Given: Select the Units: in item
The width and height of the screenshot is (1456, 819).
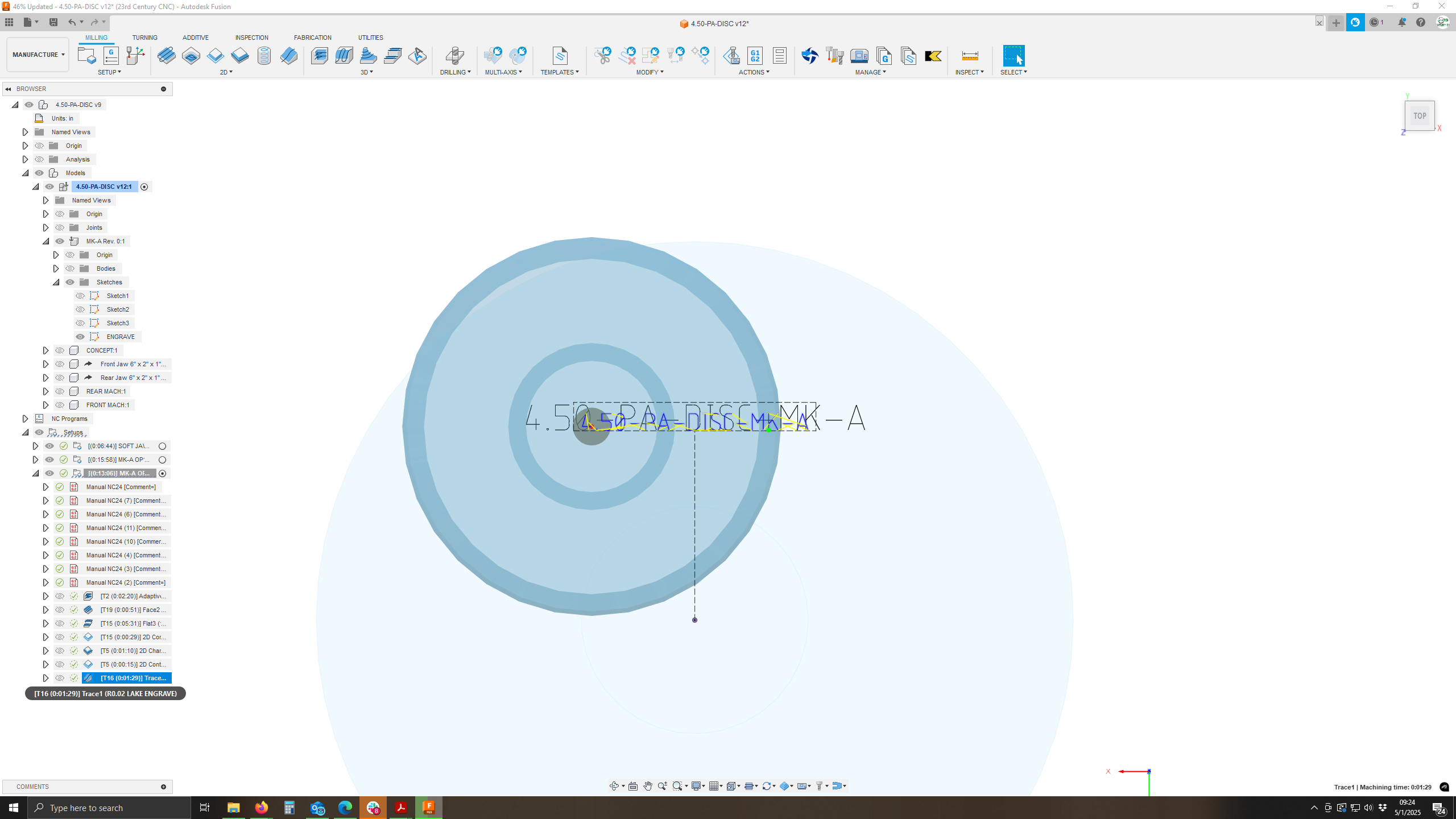Looking at the screenshot, I should point(62,118).
